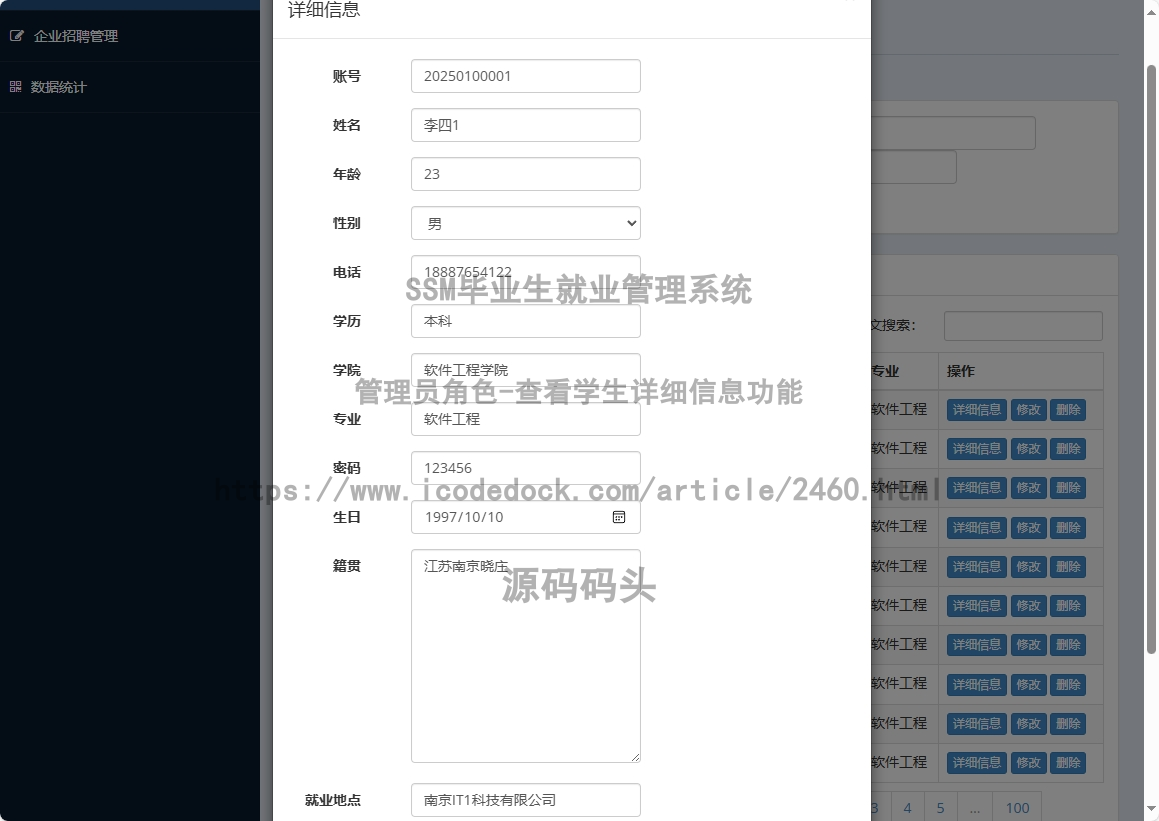The image size is (1159, 821).
Task: Click the 学历 field showing 本科
Action: click(526, 321)
